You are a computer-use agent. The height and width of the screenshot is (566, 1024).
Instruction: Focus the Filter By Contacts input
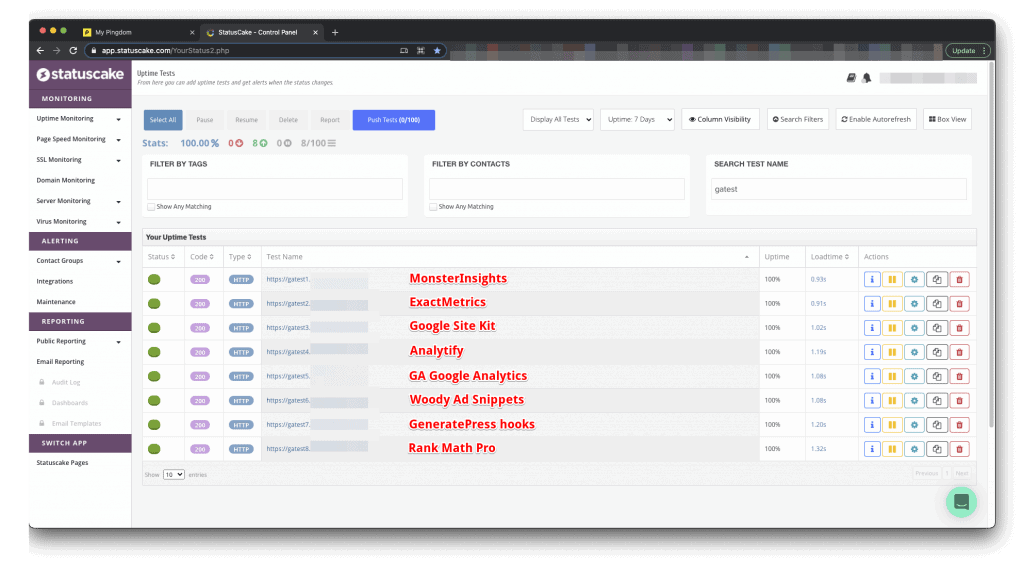point(557,189)
